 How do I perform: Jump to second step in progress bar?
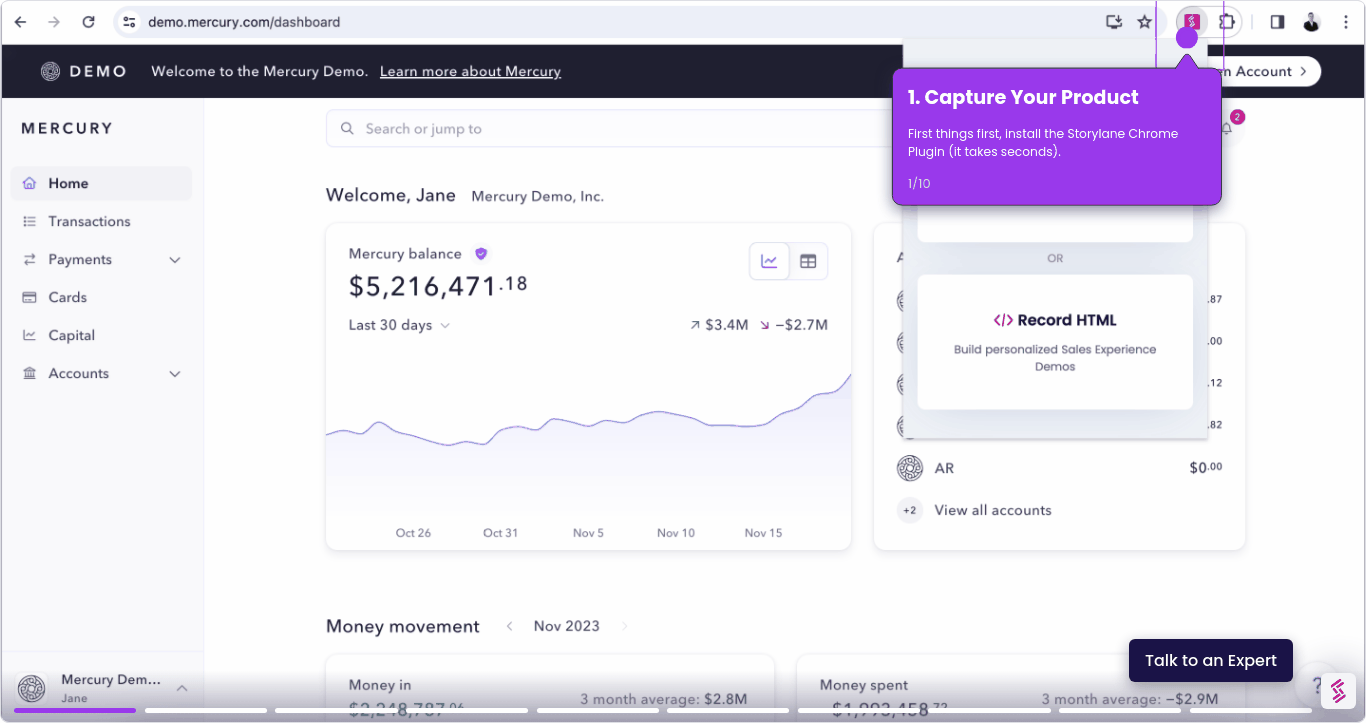pos(205,711)
